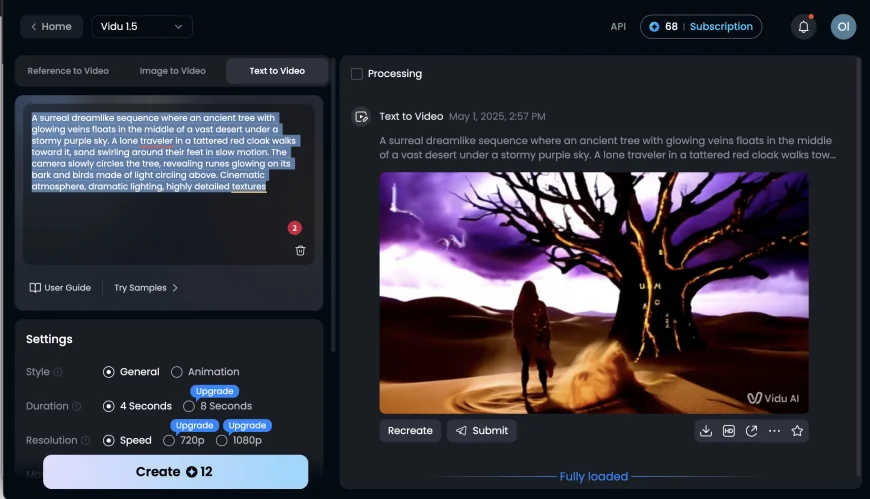The width and height of the screenshot is (870, 499).
Task: Switch to the Reference to Video tab
Action: click(68, 71)
